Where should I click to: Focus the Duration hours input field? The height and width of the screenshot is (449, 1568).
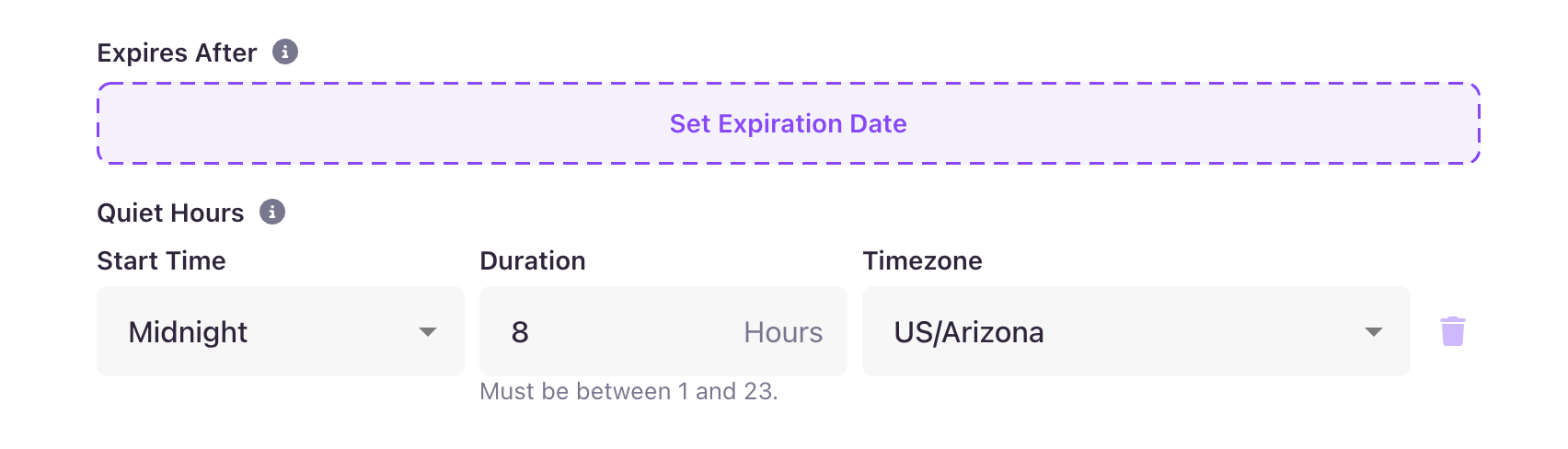coord(626,331)
